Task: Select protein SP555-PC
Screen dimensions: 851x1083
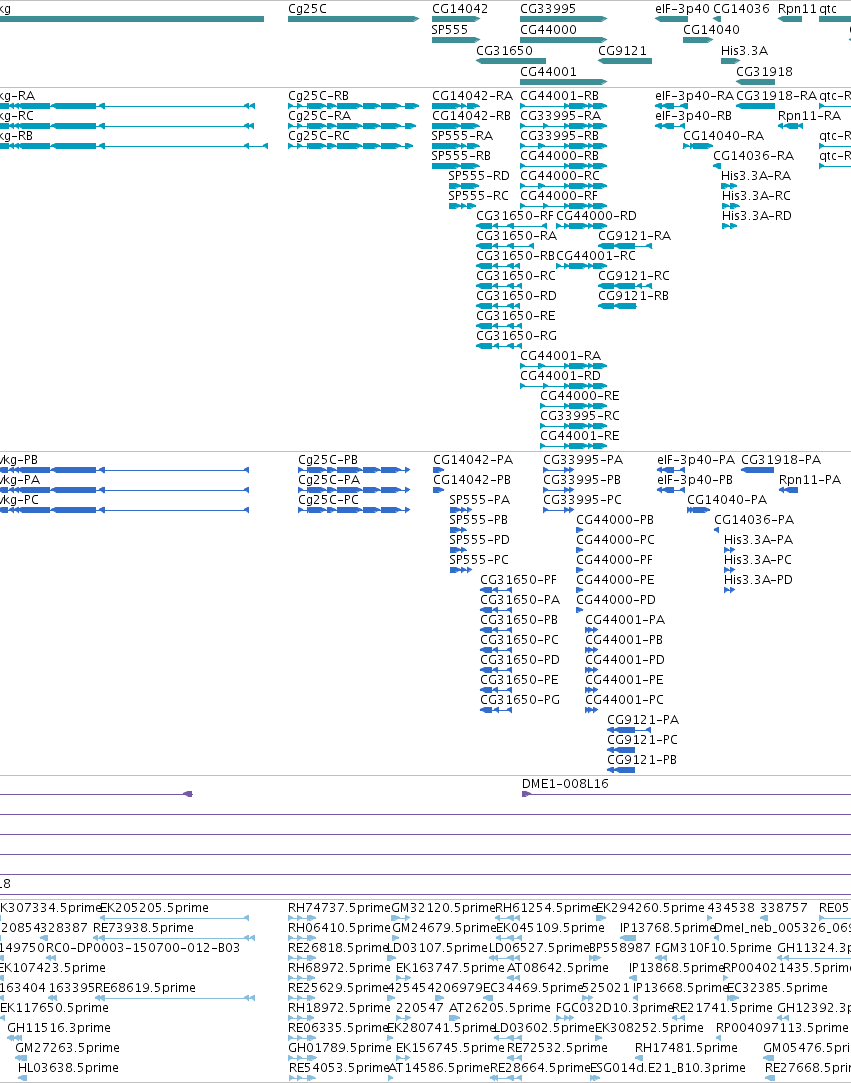Action: [461, 571]
